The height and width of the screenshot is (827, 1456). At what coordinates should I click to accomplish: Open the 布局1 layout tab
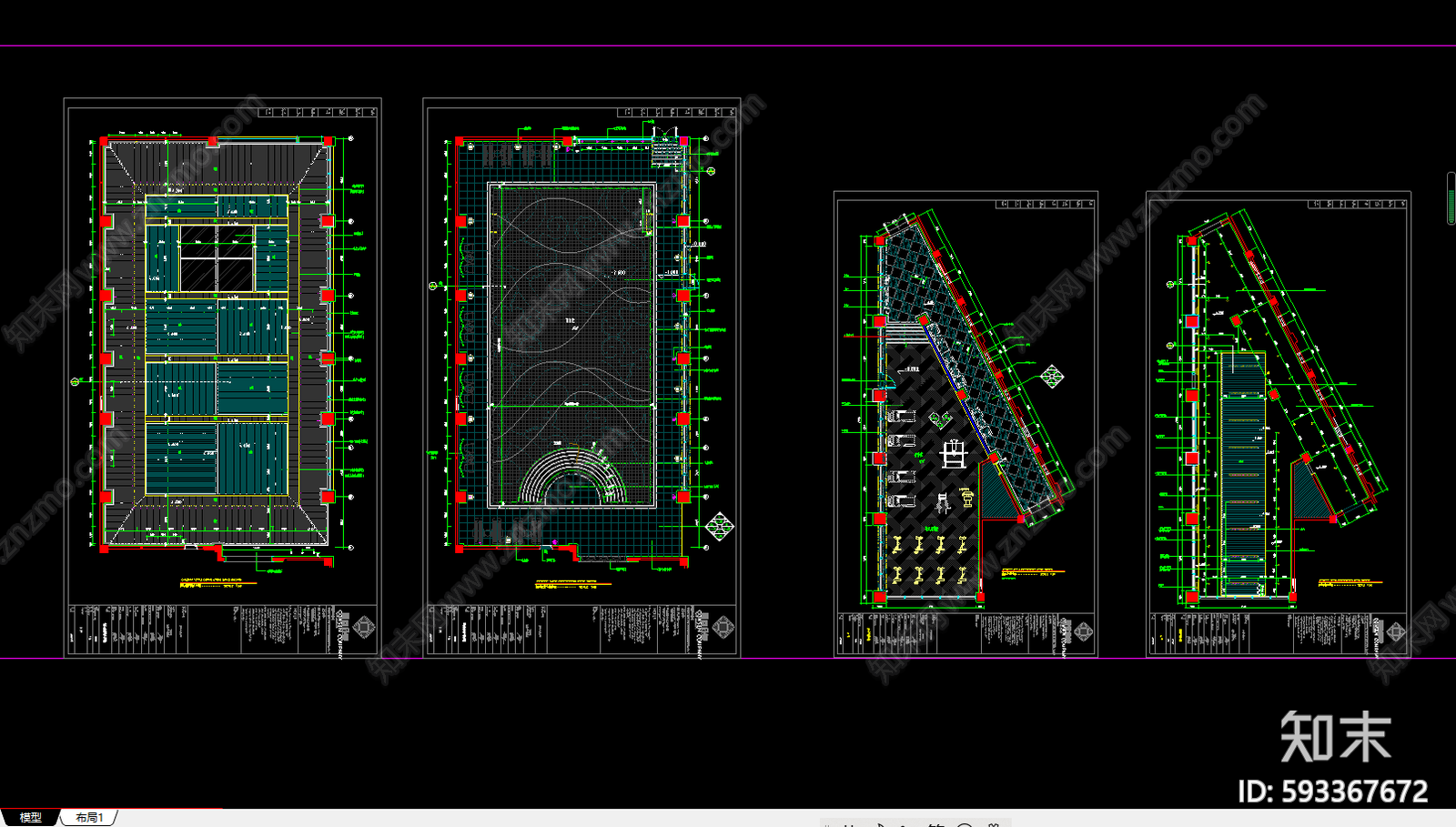tap(89, 818)
